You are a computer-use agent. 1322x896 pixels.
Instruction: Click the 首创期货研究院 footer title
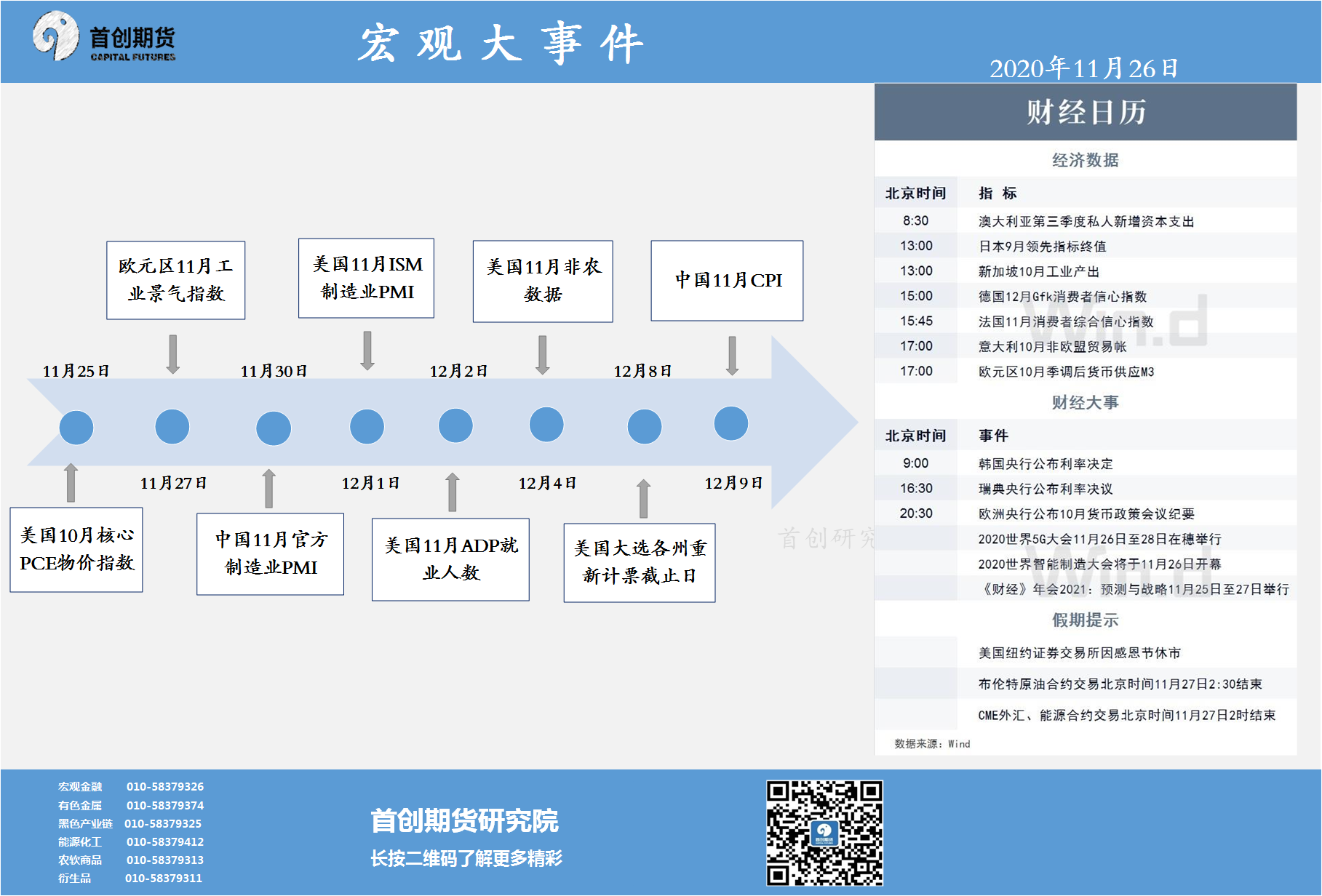click(x=464, y=821)
